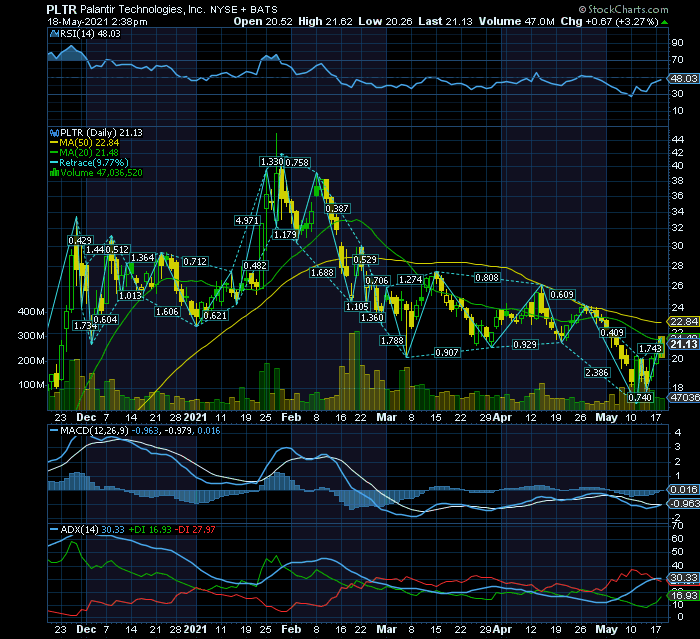Viewport: 700px width, 639px height.
Task: Click the 0.016 value tag on the MACD axis
Action: pos(683,490)
